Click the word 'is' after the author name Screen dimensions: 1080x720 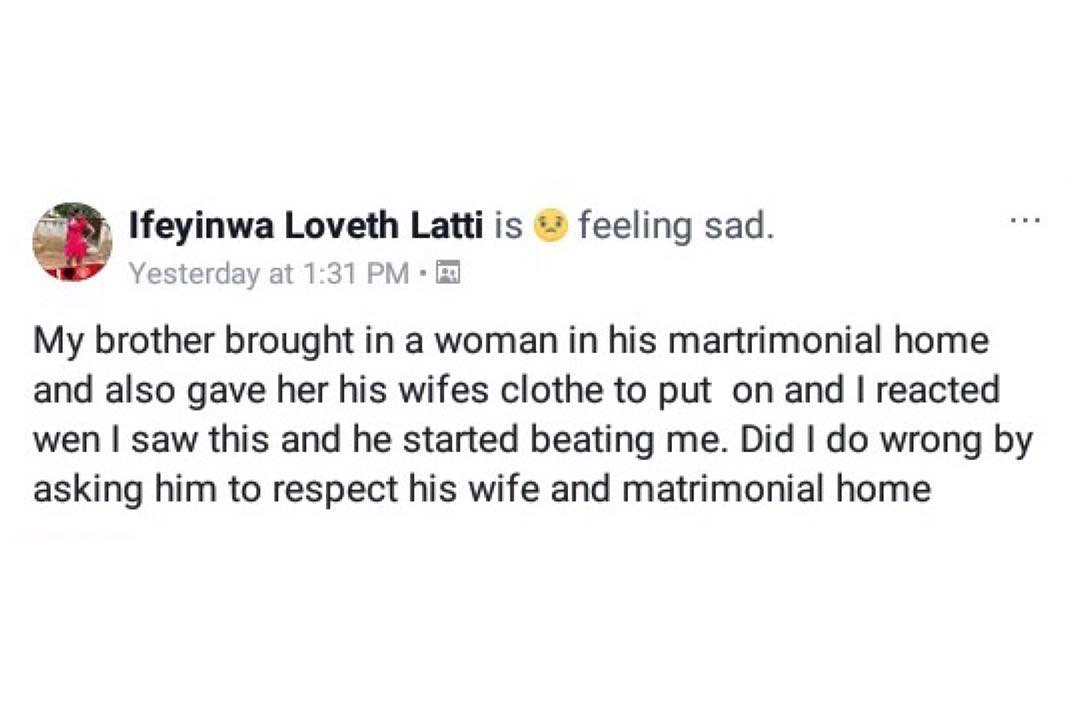[508, 227]
